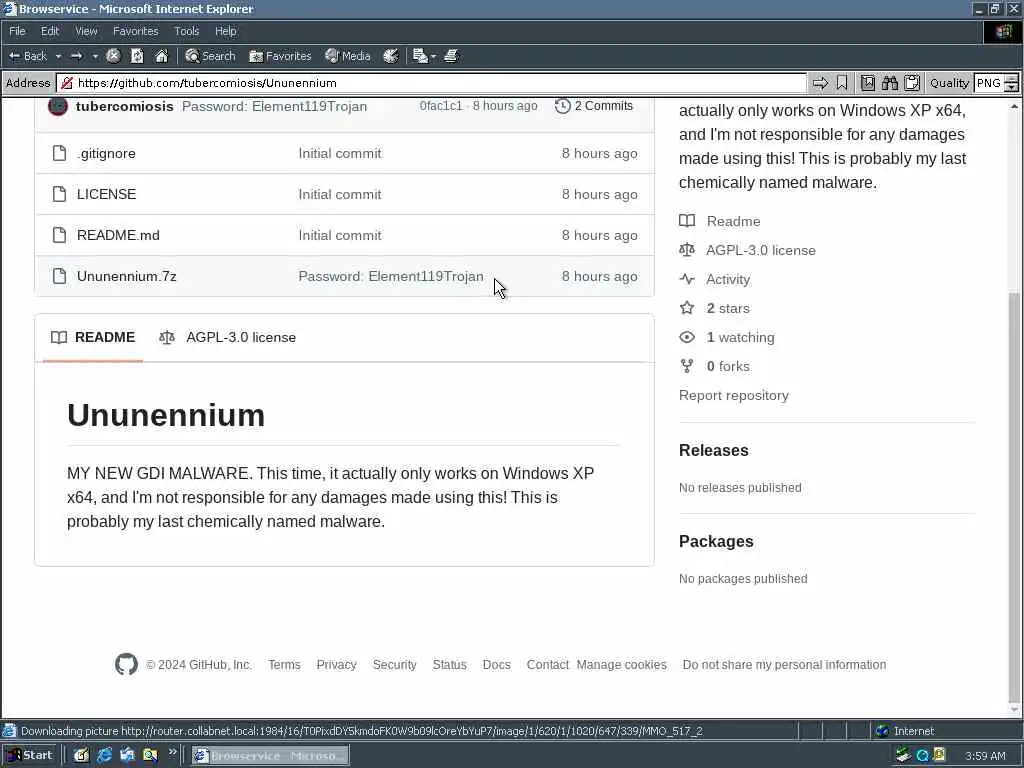Open the History toolbar icon

point(391,56)
